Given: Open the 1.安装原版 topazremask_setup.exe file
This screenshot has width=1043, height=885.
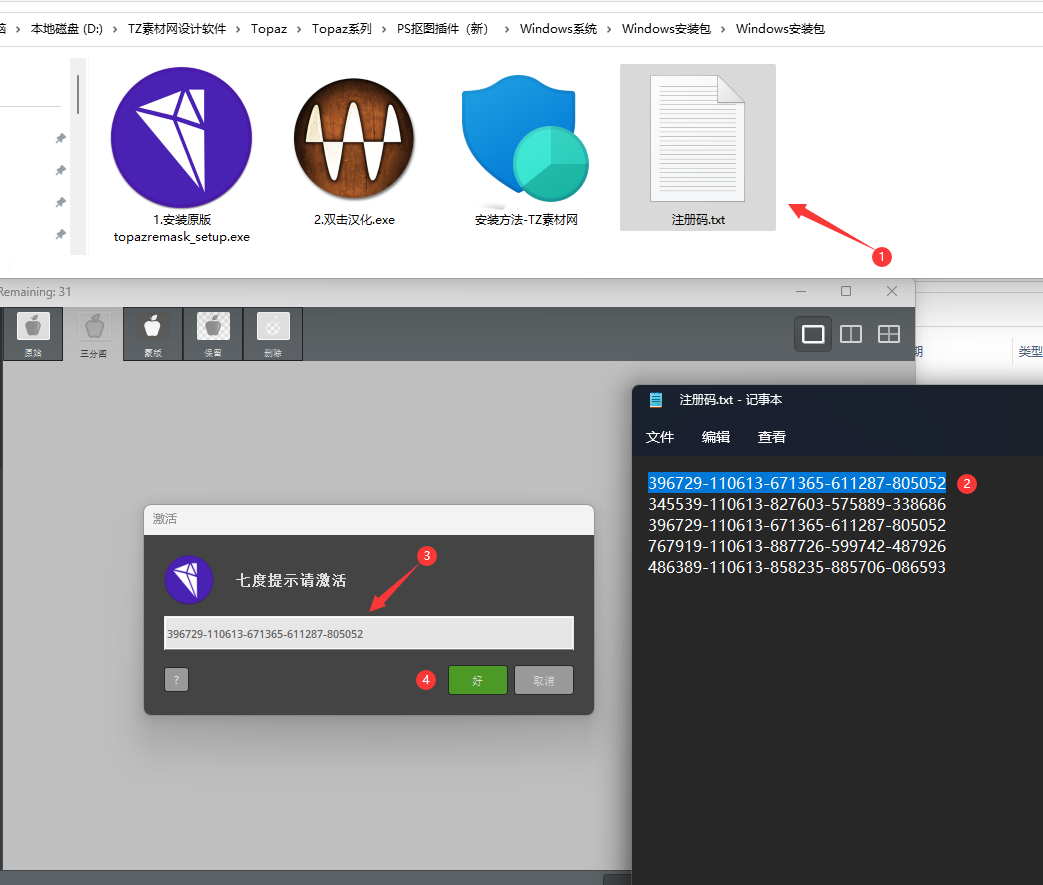Looking at the screenshot, I should click(x=182, y=156).
